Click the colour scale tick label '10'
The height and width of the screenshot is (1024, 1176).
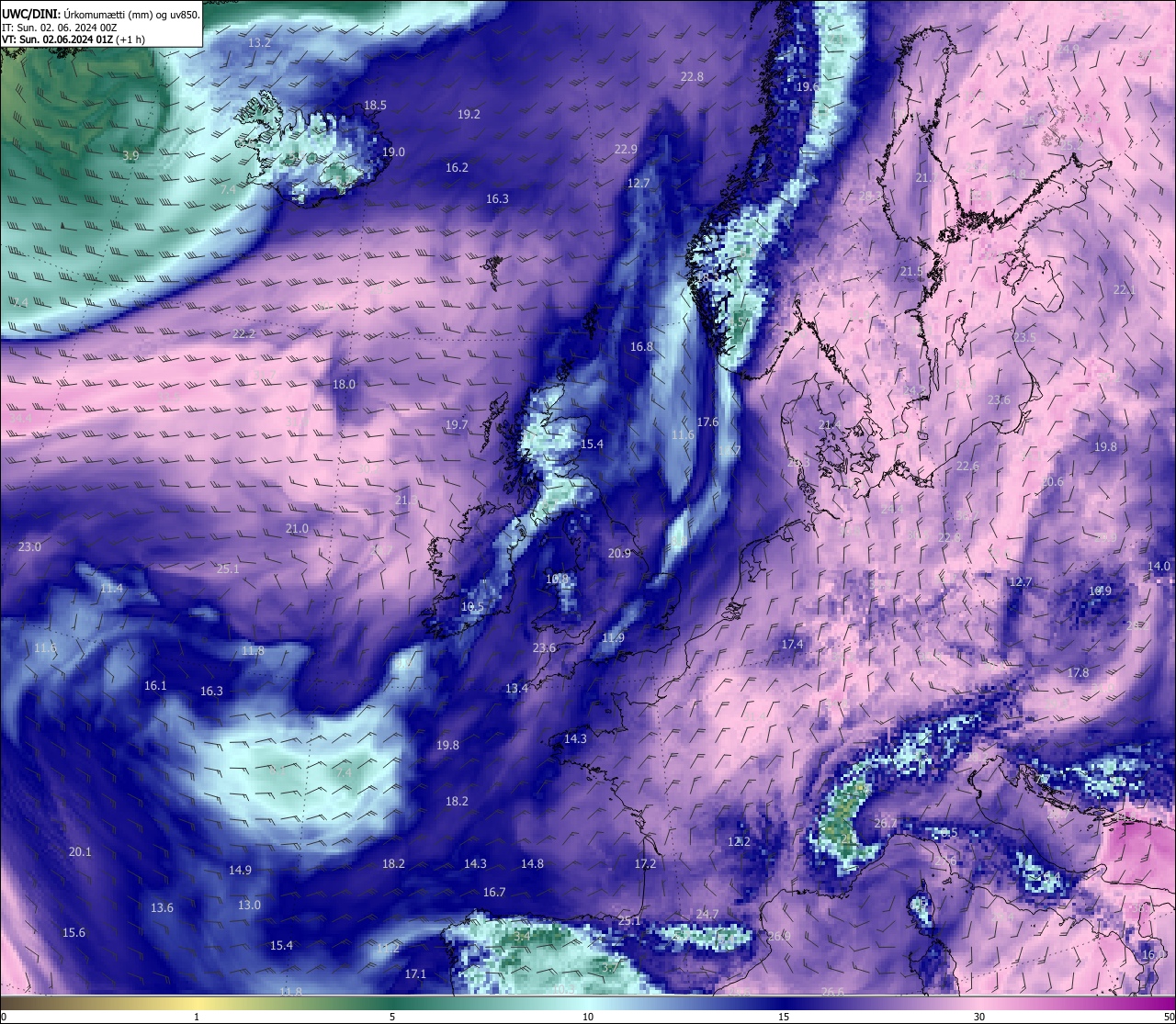click(588, 1017)
